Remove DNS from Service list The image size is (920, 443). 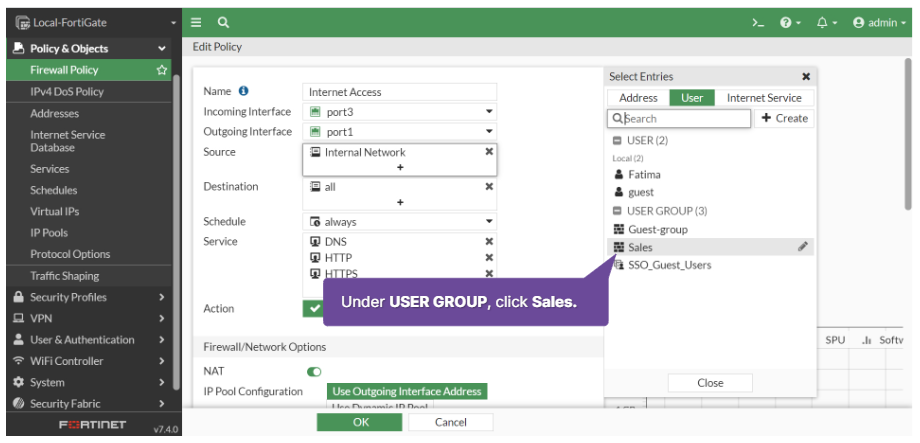point(489,241)
